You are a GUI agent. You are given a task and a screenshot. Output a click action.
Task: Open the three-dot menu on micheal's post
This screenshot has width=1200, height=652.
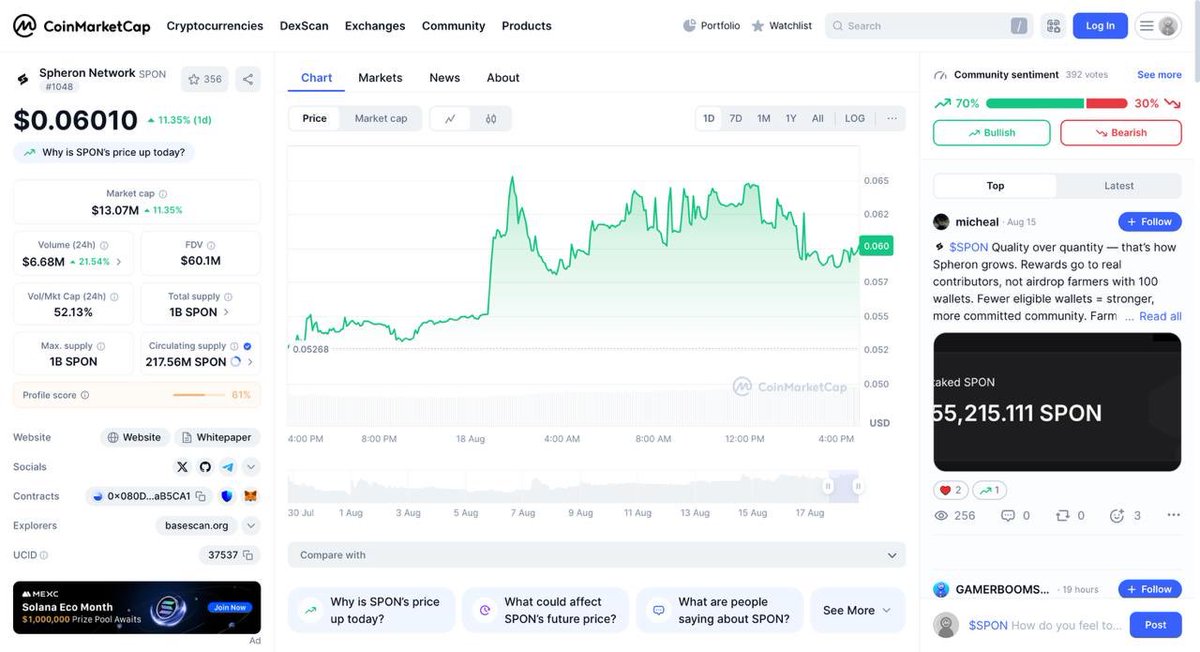coord(1174,516)
